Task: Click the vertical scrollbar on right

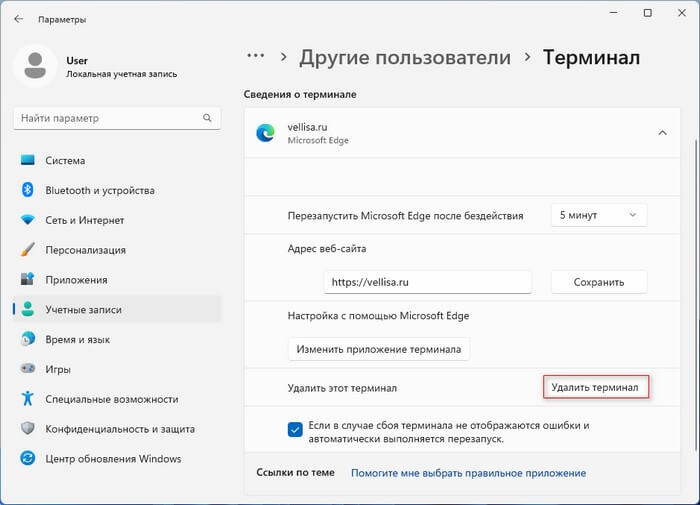Action: (695, 295)
